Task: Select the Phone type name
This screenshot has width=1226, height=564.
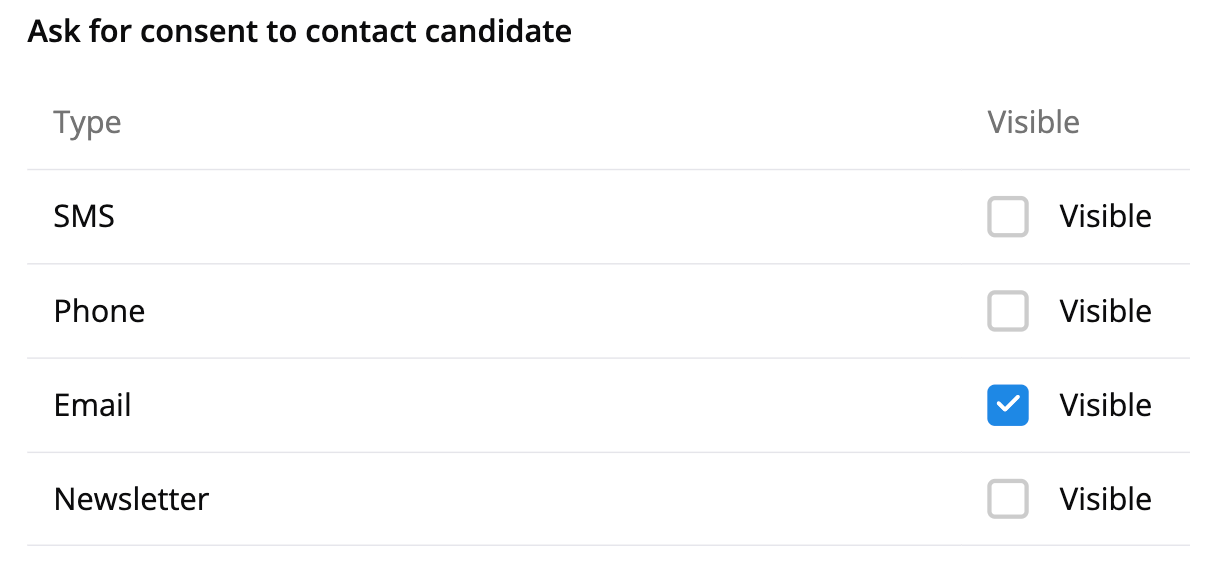Action: tap(99, 311)
